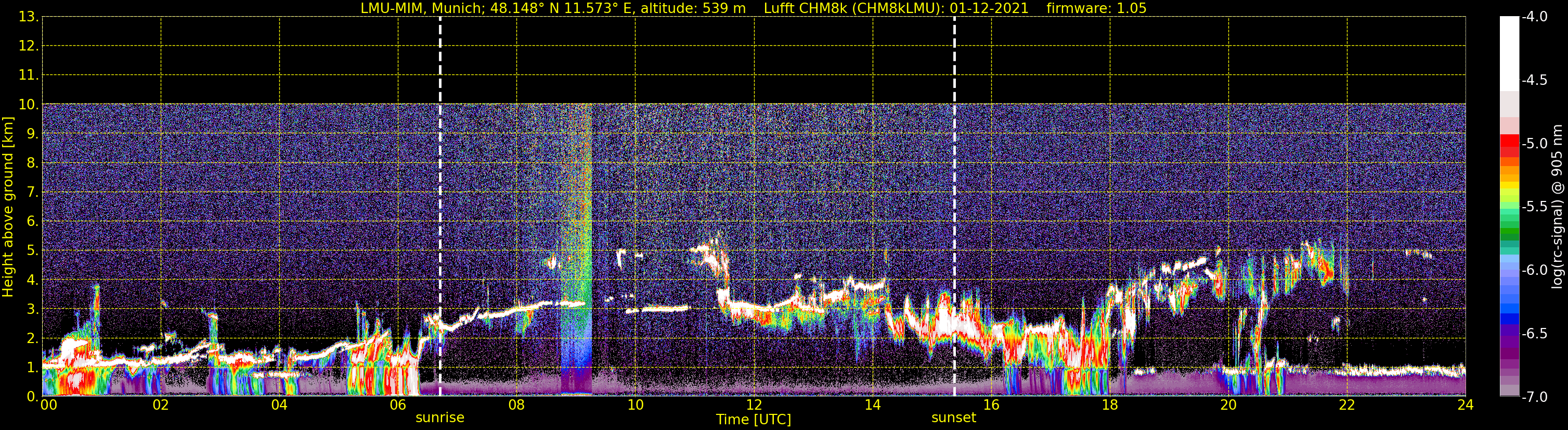Click the white dashed sunset line
The image size is (1568, 430).
pos(954,207)
